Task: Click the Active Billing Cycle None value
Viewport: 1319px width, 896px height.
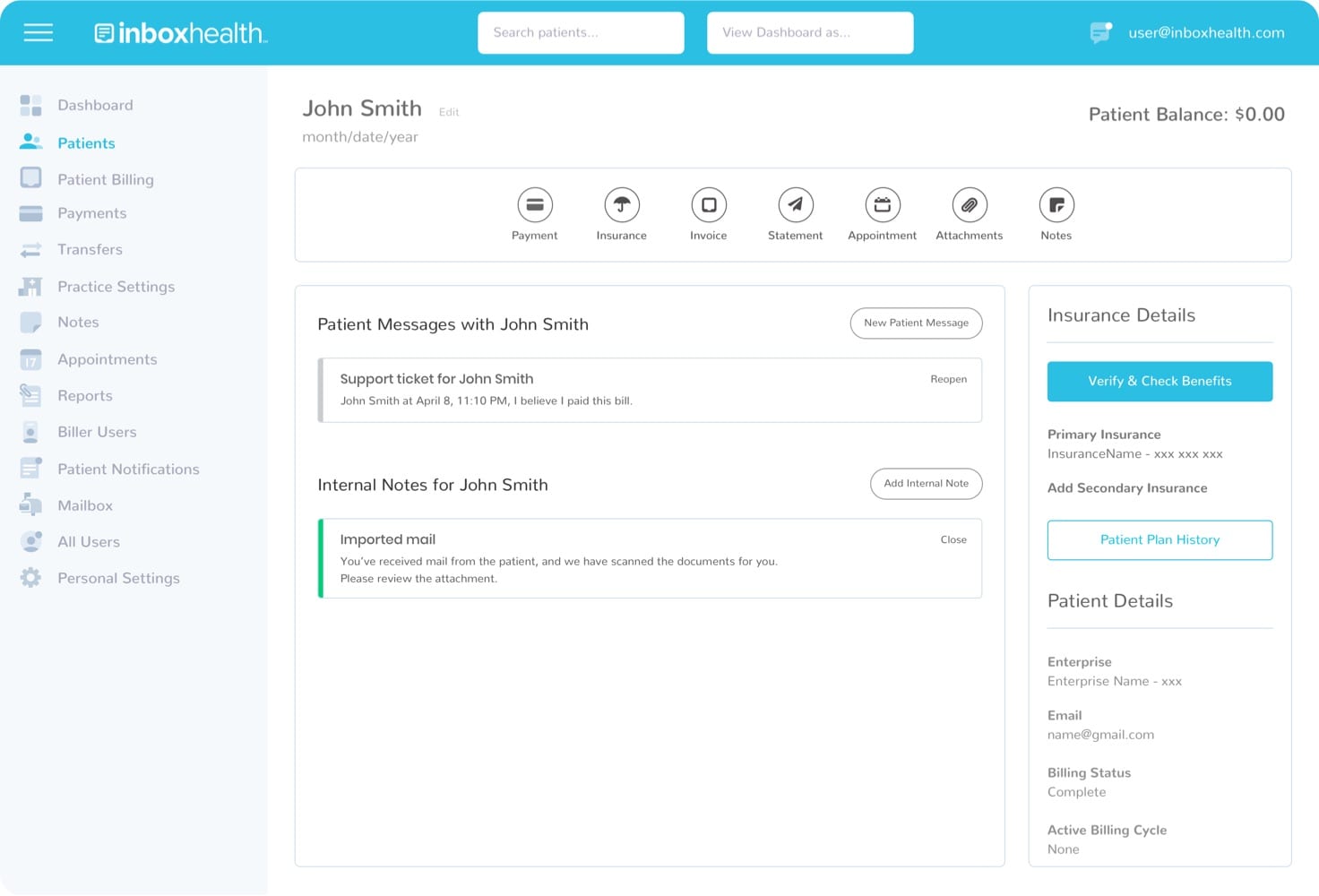Action: pos(1063,849)
